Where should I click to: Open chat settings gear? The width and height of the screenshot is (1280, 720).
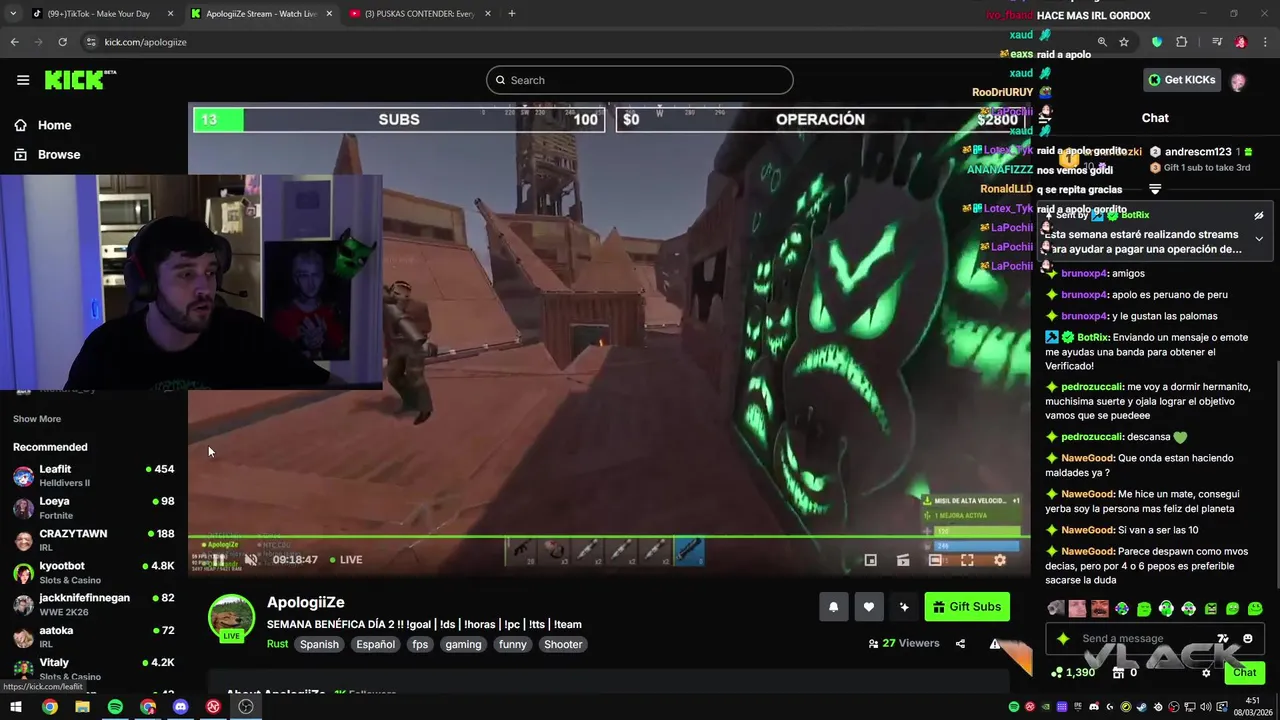pos(1206,673)
